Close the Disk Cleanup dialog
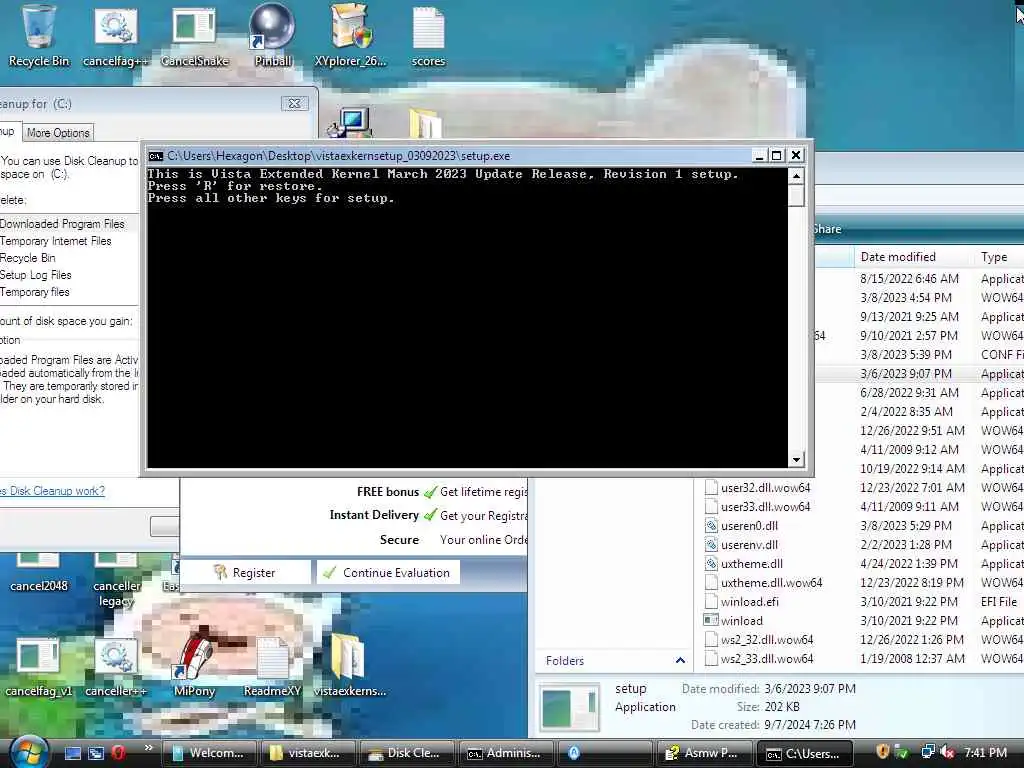Viewport: 1024px width, 768px height. coord(295,103)
